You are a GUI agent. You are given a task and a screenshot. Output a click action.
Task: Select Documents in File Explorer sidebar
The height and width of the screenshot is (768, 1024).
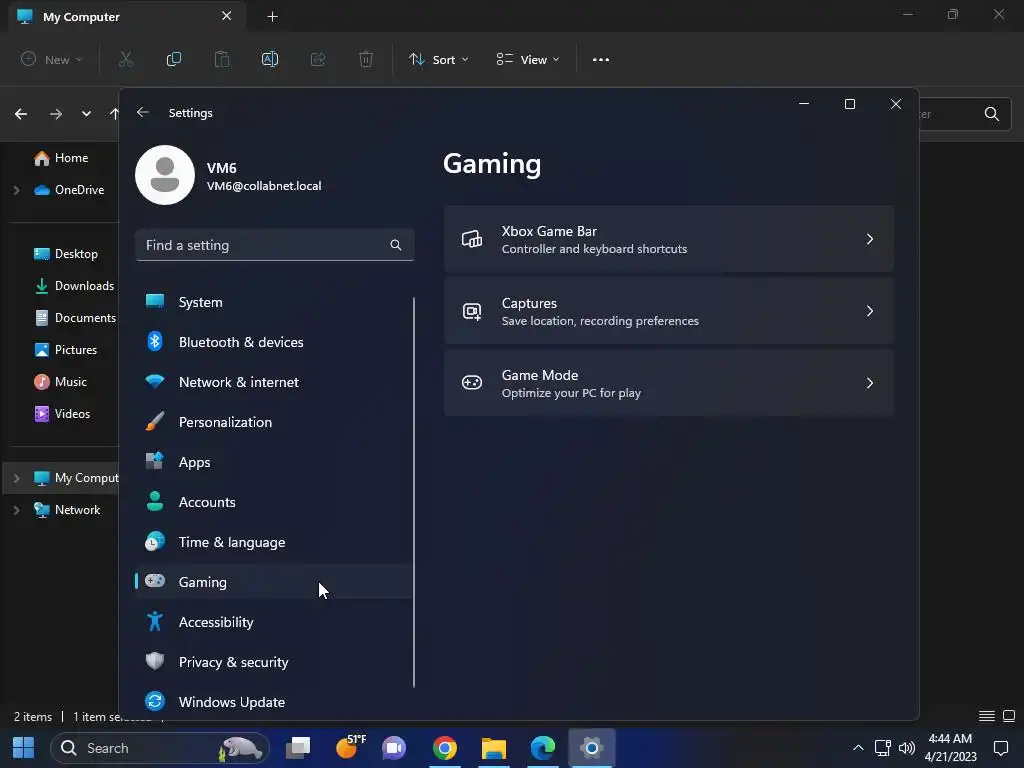tap(75, 318)
